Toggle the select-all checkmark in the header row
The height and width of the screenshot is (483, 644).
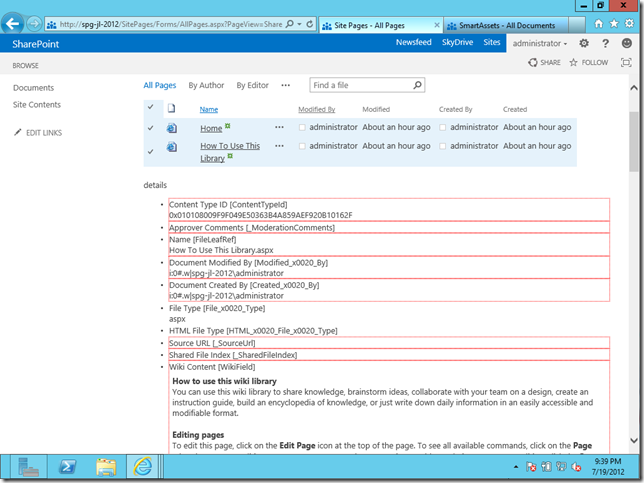(151, 108)
